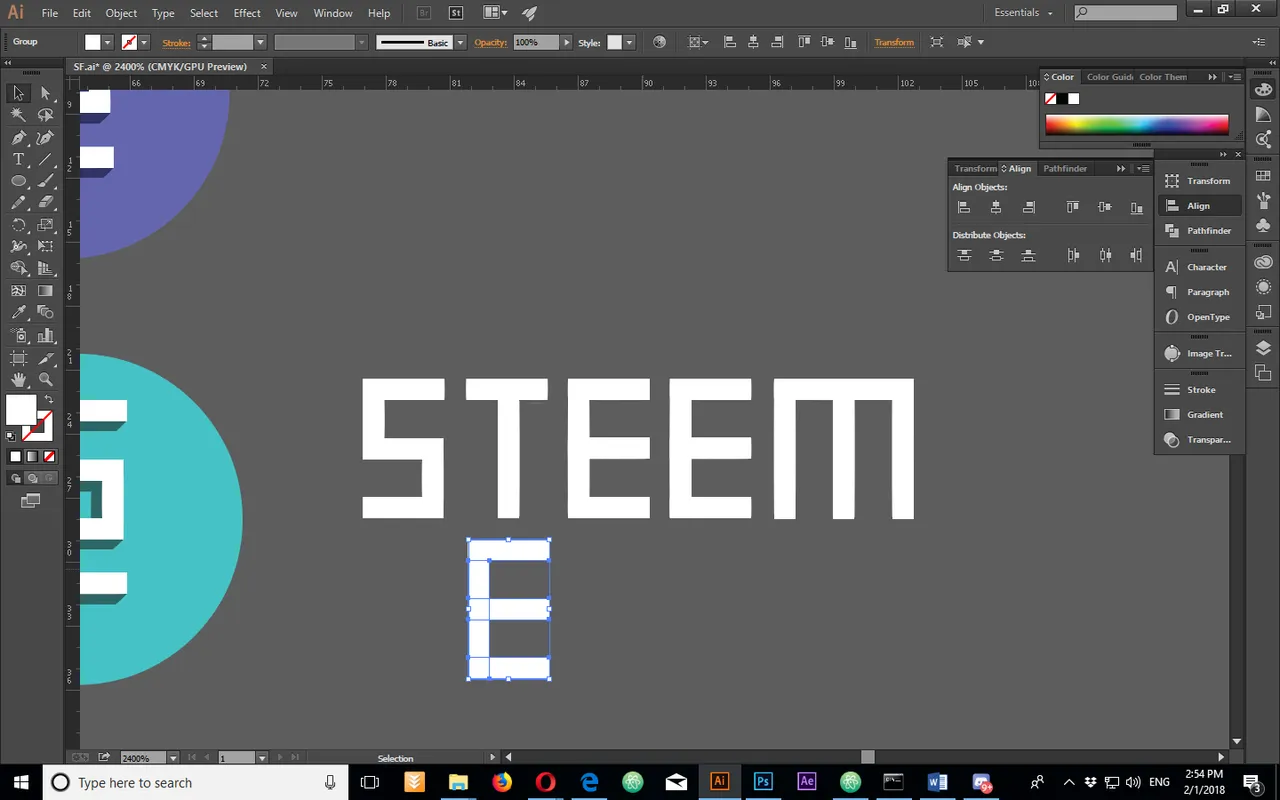Open the Essentials workspace switcher

1024,13
